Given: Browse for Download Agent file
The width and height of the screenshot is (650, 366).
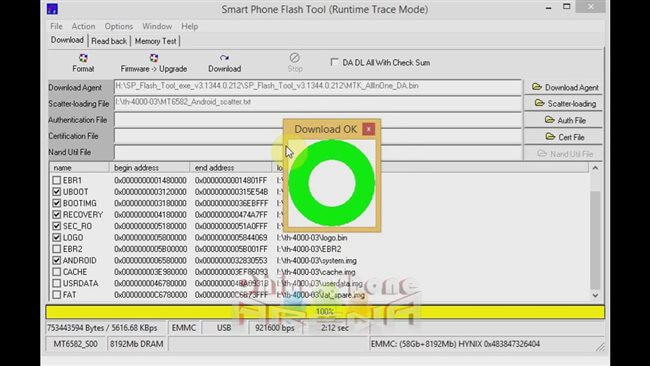Looking at the screenshot, I should click(565, 87).
